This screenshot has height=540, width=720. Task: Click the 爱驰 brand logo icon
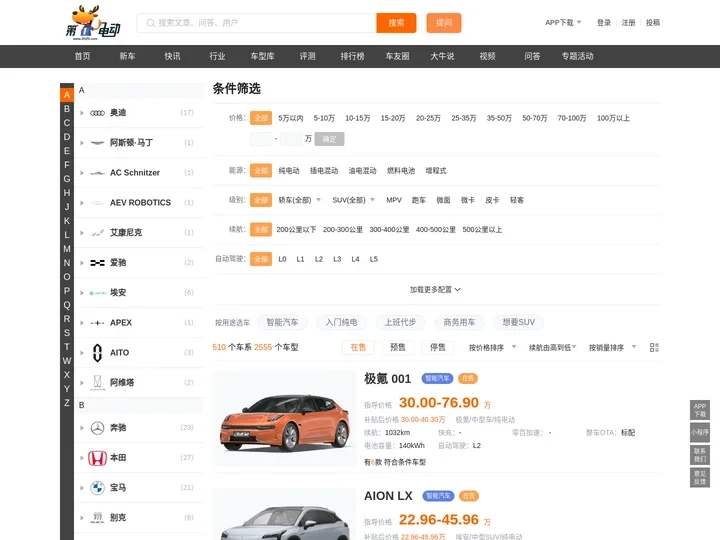pos(97,263)
